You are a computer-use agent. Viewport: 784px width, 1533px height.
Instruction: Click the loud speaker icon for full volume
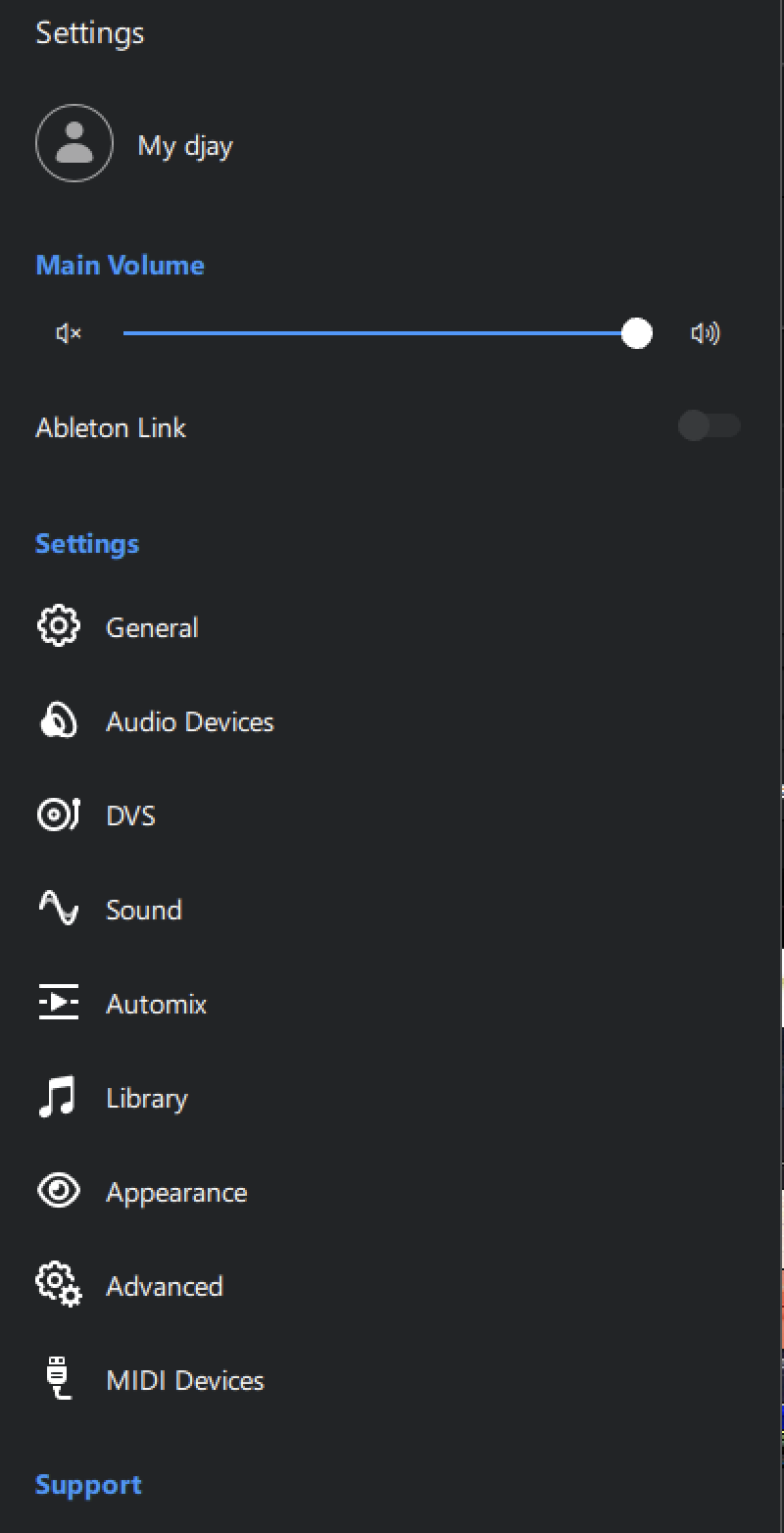(x=705, y=333)
